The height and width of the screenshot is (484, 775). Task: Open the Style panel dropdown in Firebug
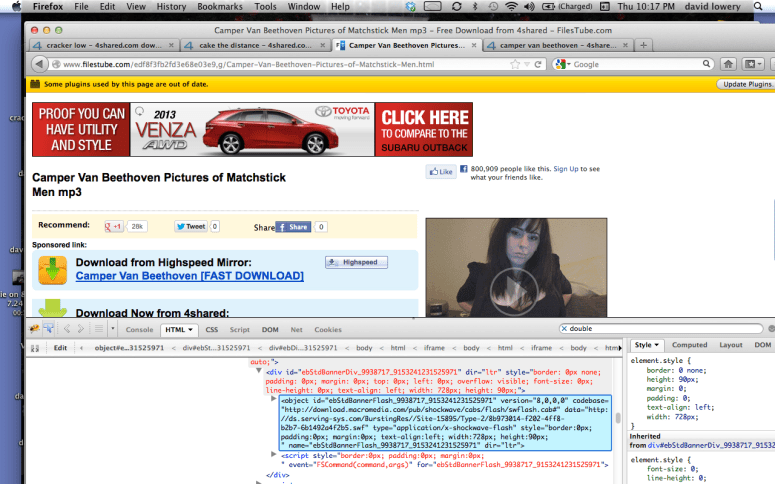point(645,345)
